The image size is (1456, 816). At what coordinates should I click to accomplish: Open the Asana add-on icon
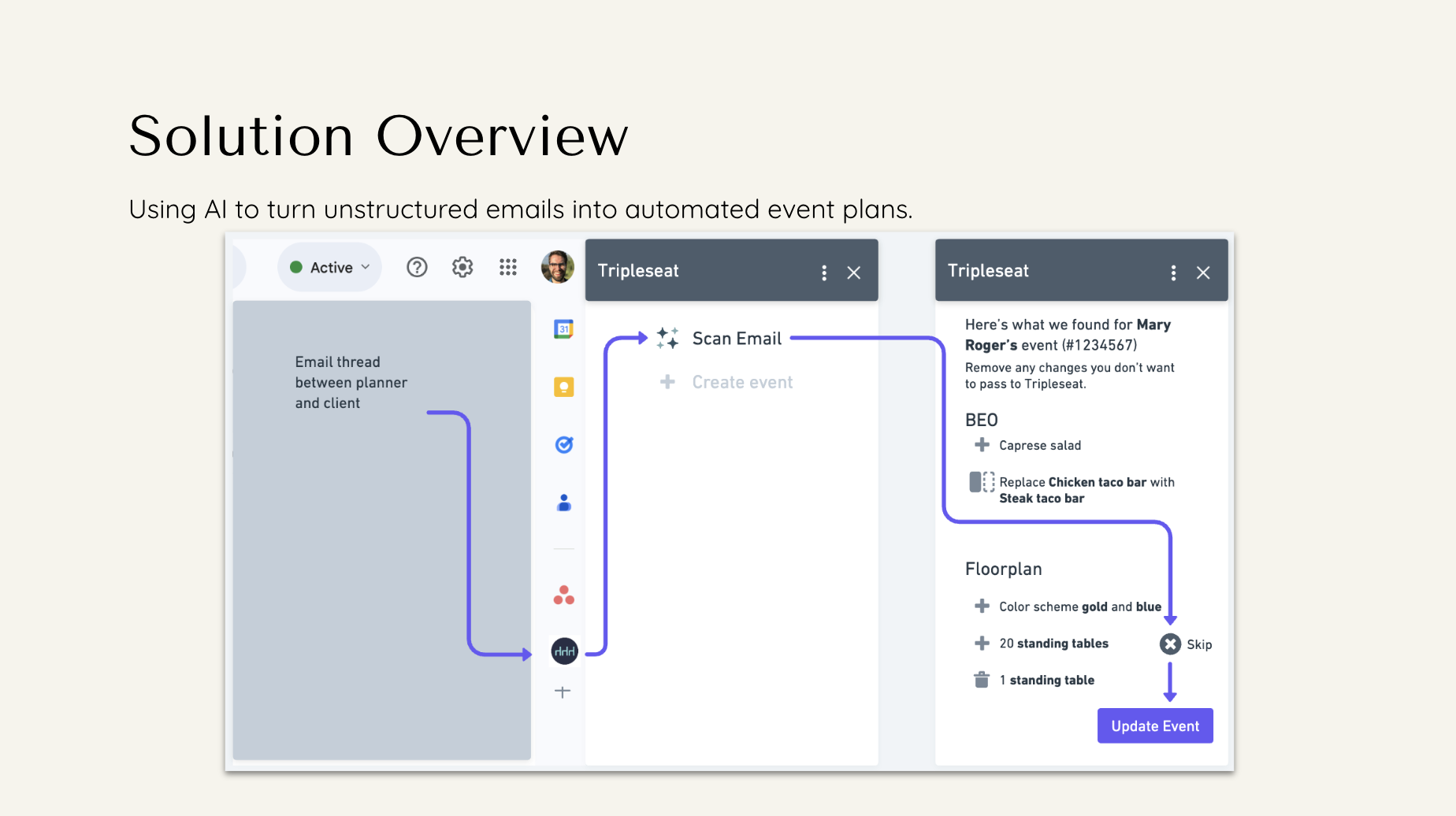(x=564, y=595)
